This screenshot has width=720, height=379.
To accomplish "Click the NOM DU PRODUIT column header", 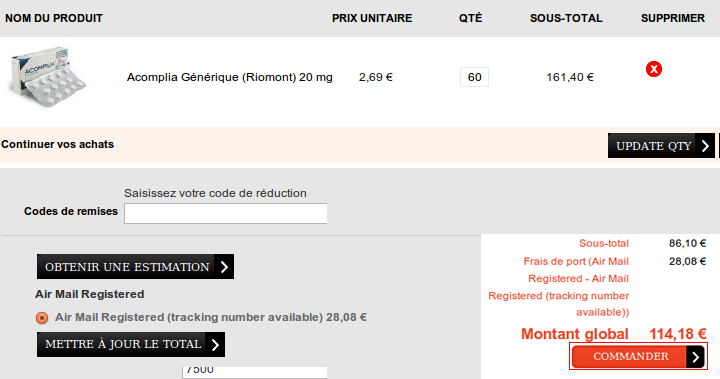I will (54, 18).
